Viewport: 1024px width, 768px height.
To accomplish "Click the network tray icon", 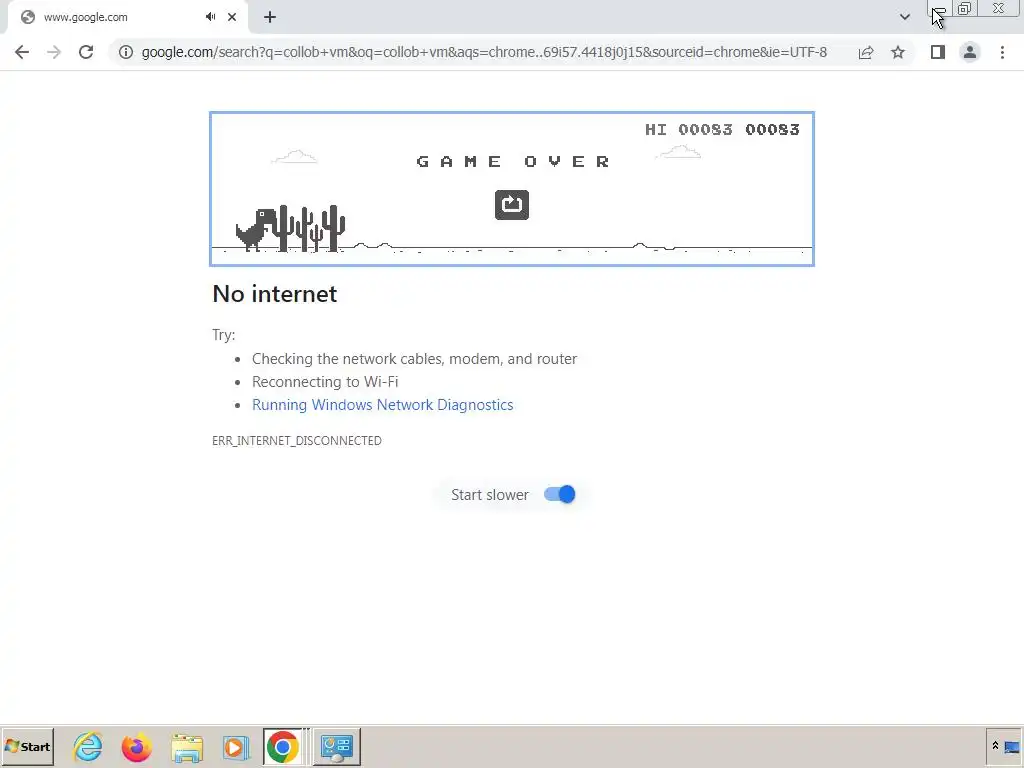I will click(1012, 746).
